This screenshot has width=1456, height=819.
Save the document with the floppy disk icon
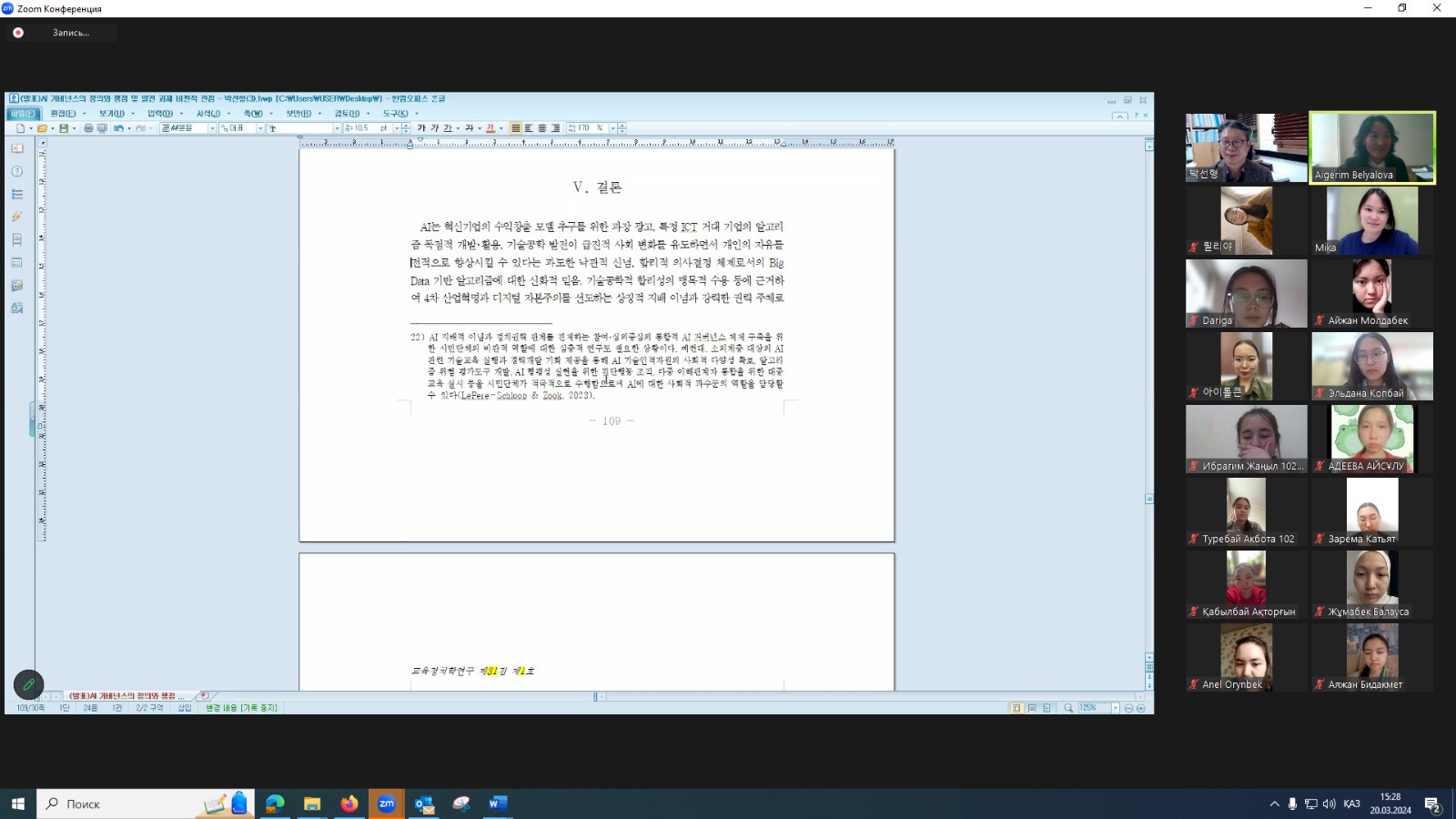click(x=64, y=128)
